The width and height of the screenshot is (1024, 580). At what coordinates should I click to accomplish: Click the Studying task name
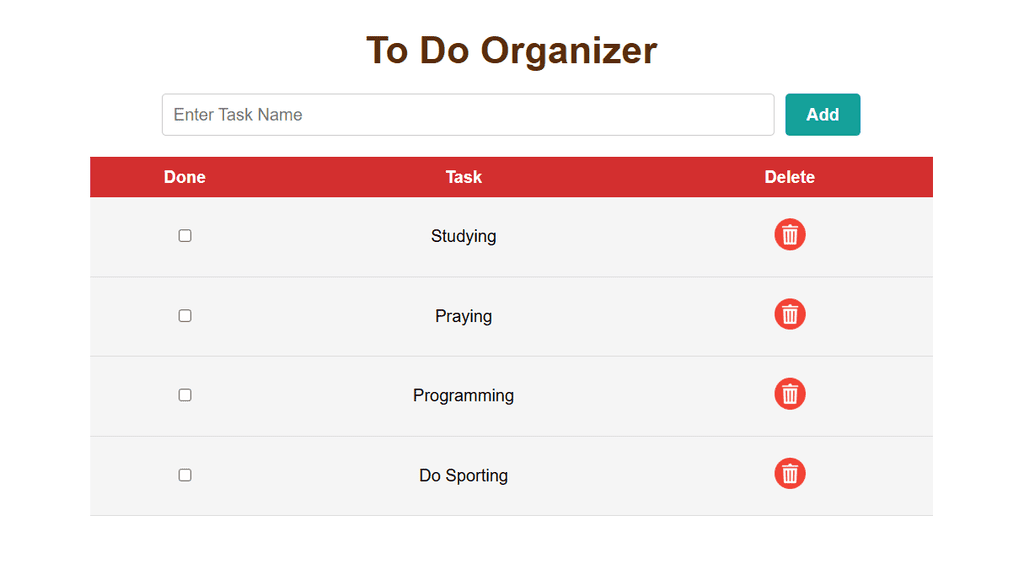click(x=464, y=236)
